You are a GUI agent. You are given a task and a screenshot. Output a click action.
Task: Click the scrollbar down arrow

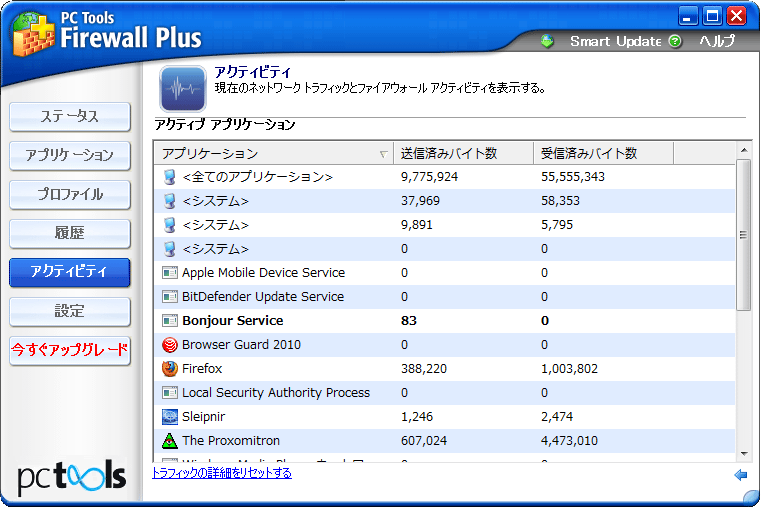coord(744,454)
